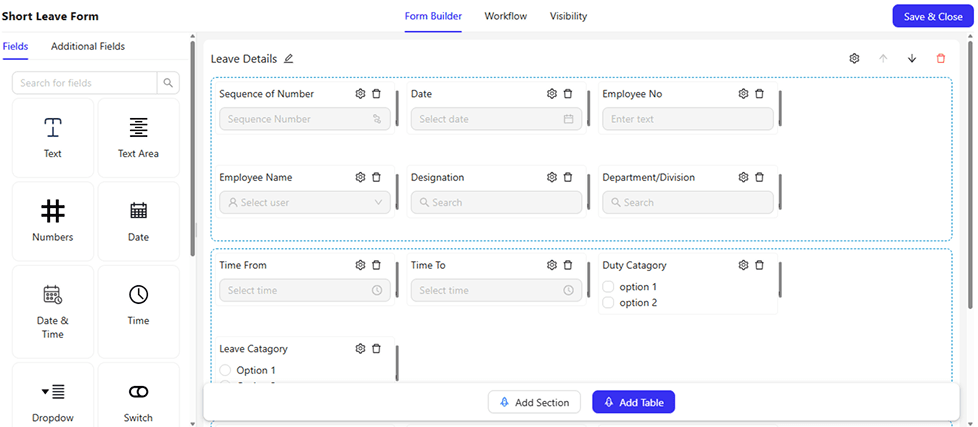978x427 pixels.
Task: Open settings for the Sequence of Number field
Action: pyautogui.click(x=360, y=94)
